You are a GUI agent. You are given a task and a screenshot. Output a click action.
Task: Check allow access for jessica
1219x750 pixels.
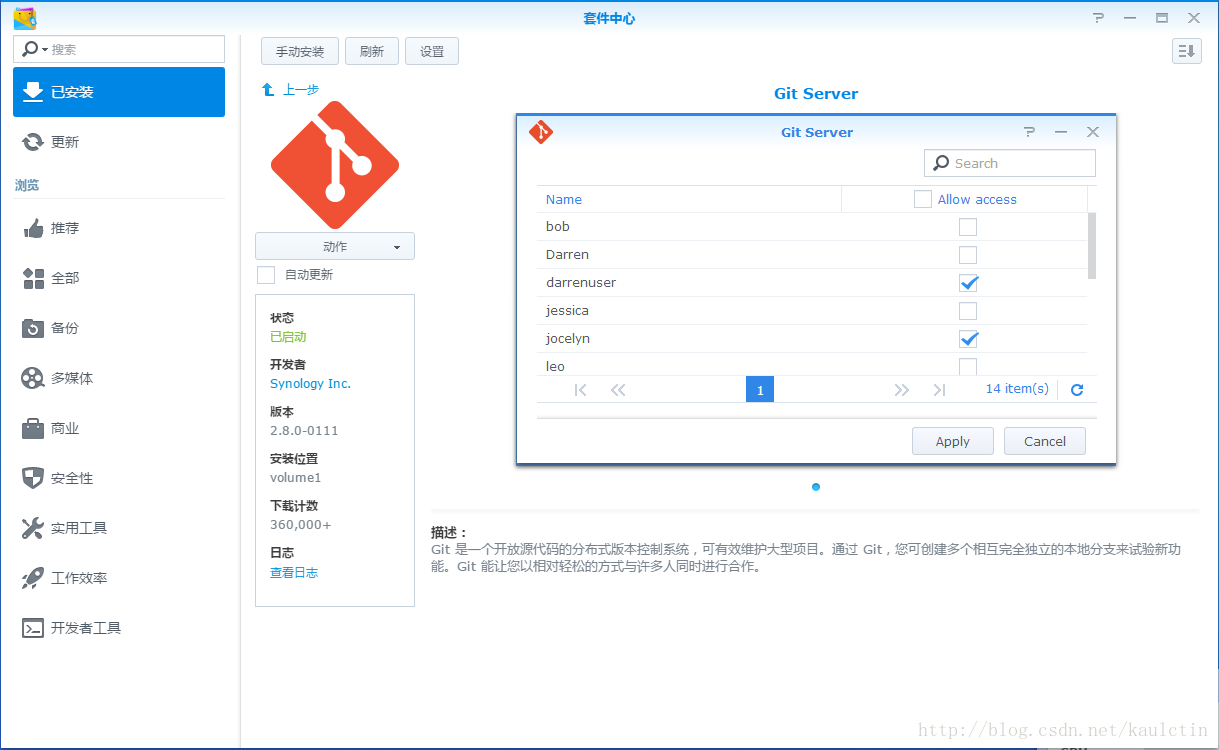968,311
